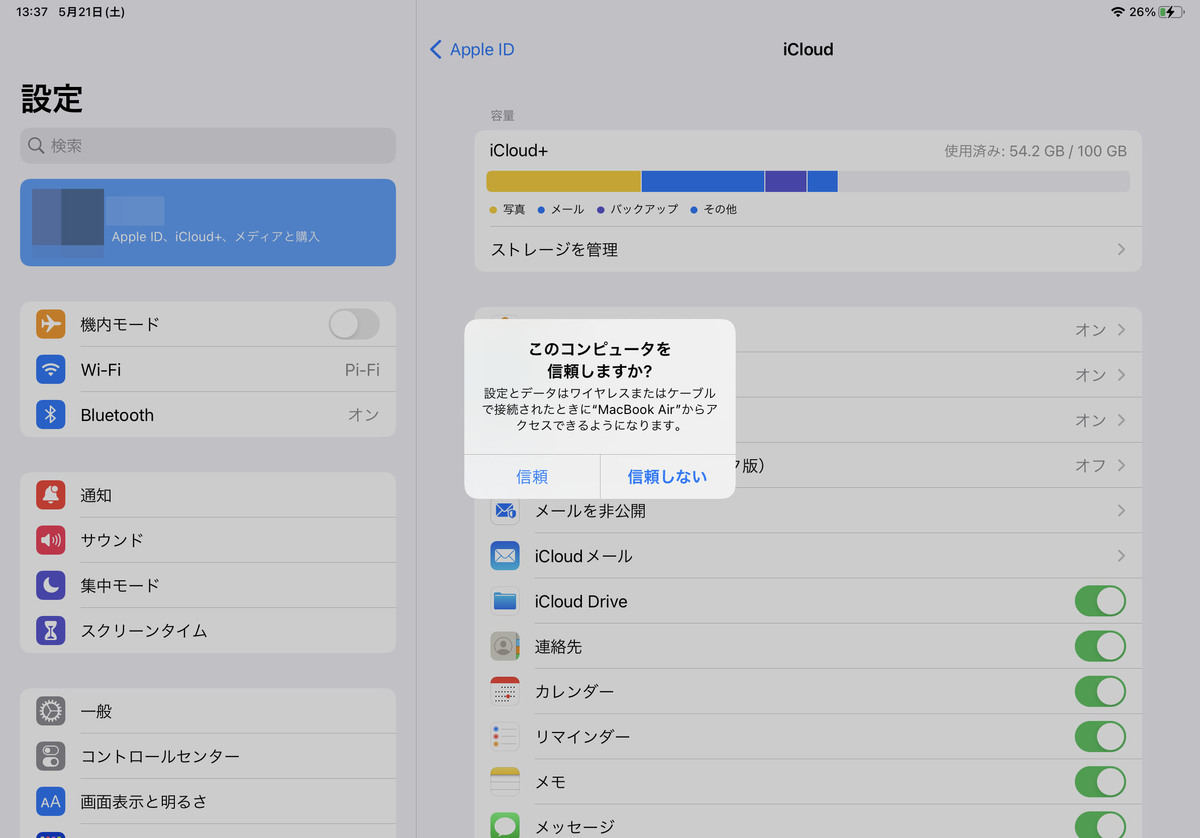Open the Wi-Fi row showing Pi-Fi

click(208, 369)
